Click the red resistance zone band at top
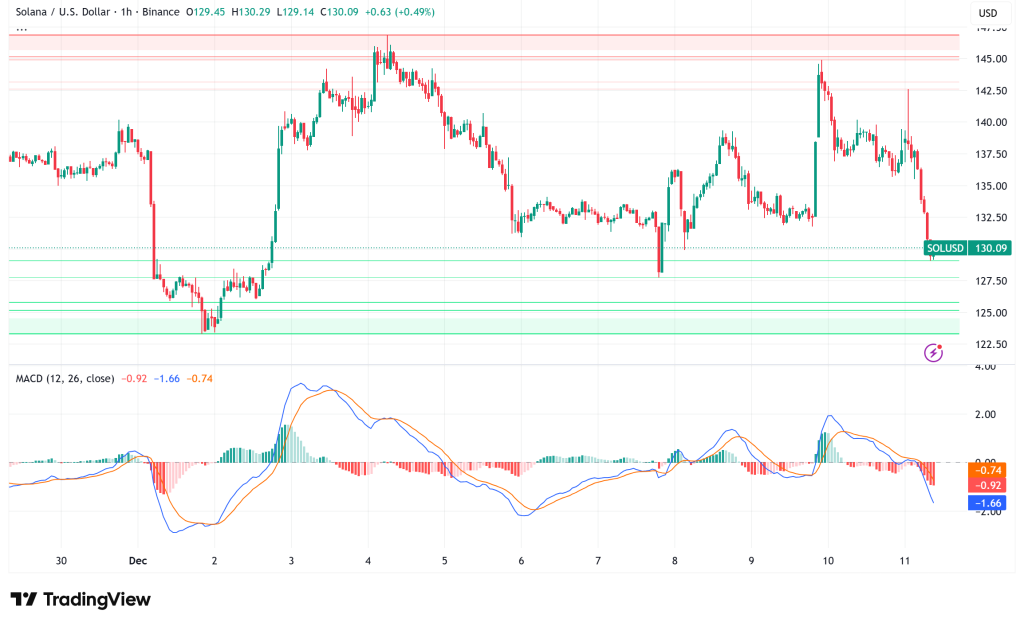 (480, 42)
